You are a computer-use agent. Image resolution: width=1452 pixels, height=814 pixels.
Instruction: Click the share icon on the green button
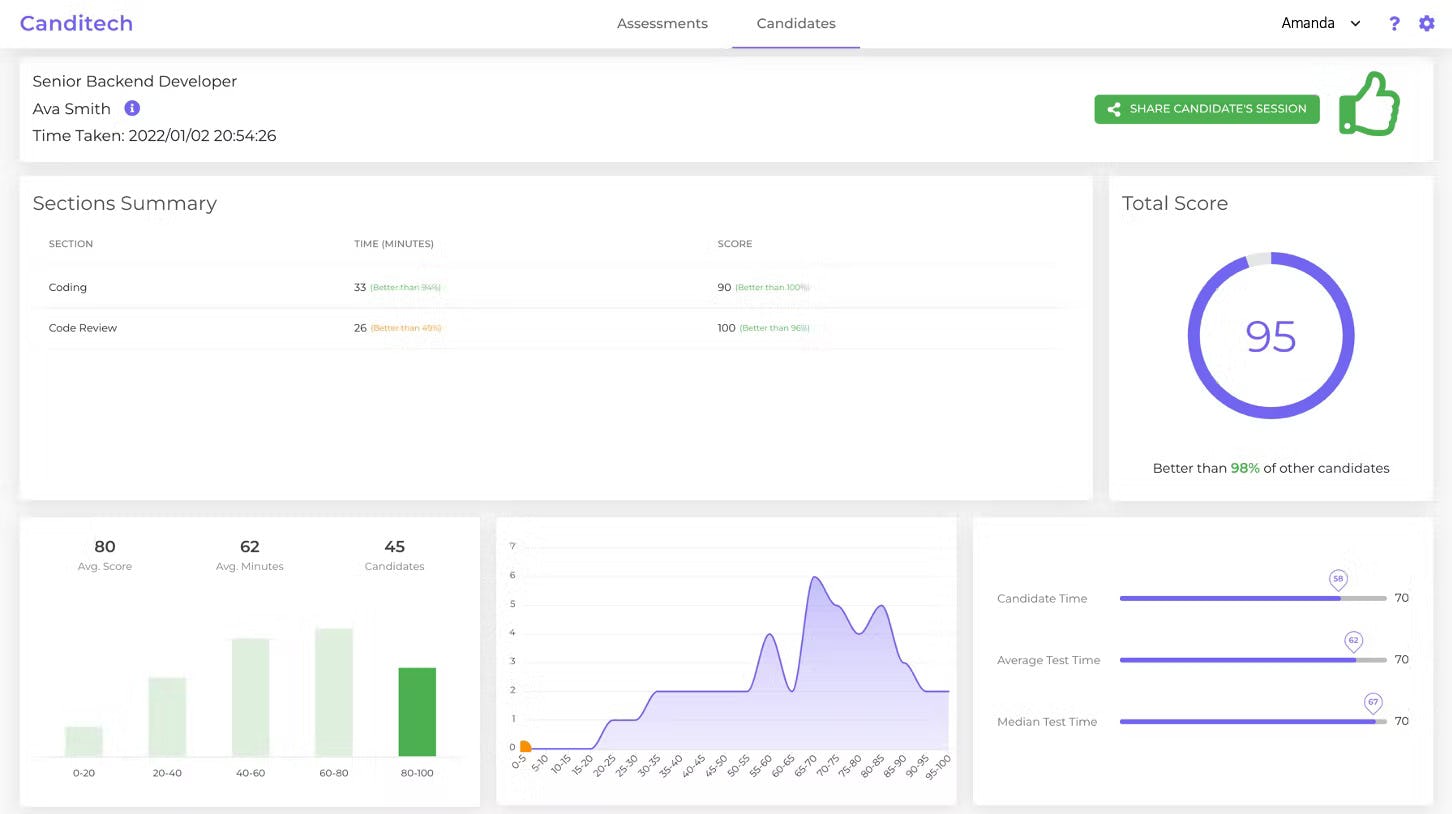tap(1113, 109)
